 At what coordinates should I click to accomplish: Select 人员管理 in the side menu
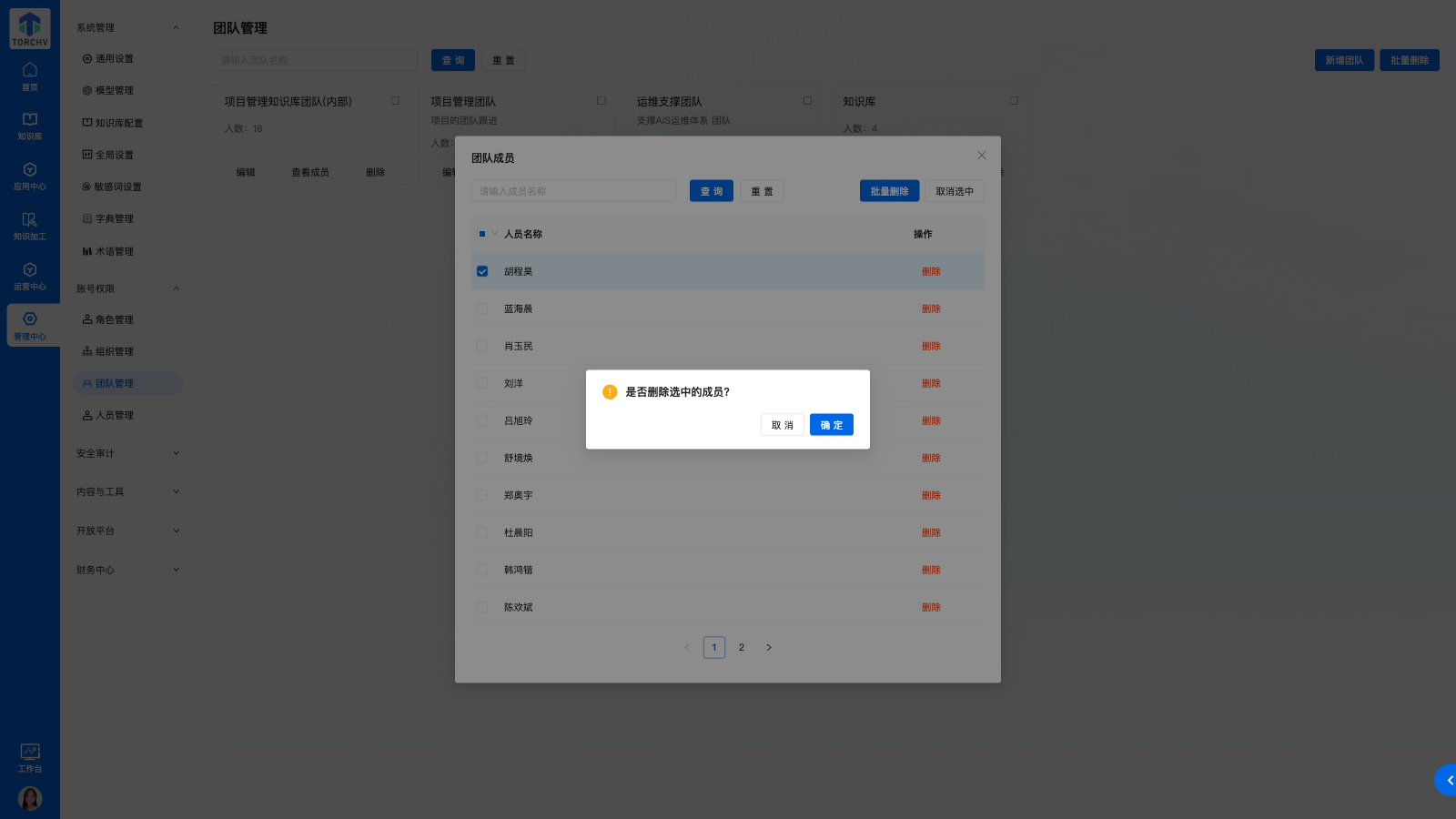click(115, 415)
